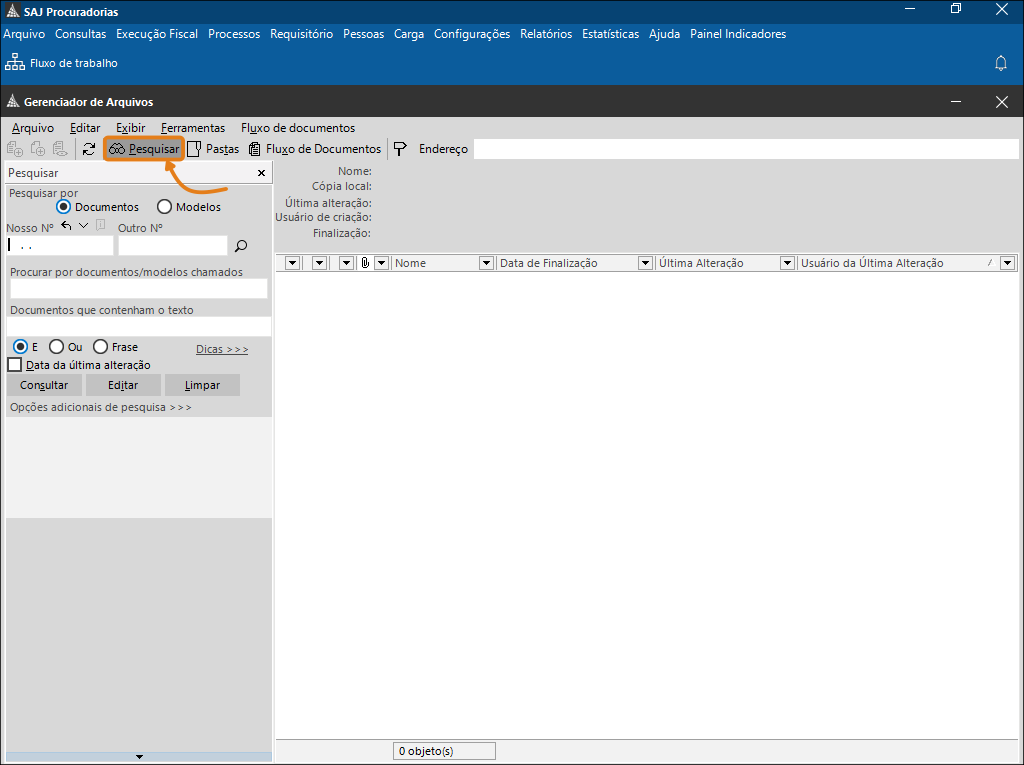Open Fluxo de Documentos toolbar button
This screenshot has height=765, width=1024.
click(315, 149)
